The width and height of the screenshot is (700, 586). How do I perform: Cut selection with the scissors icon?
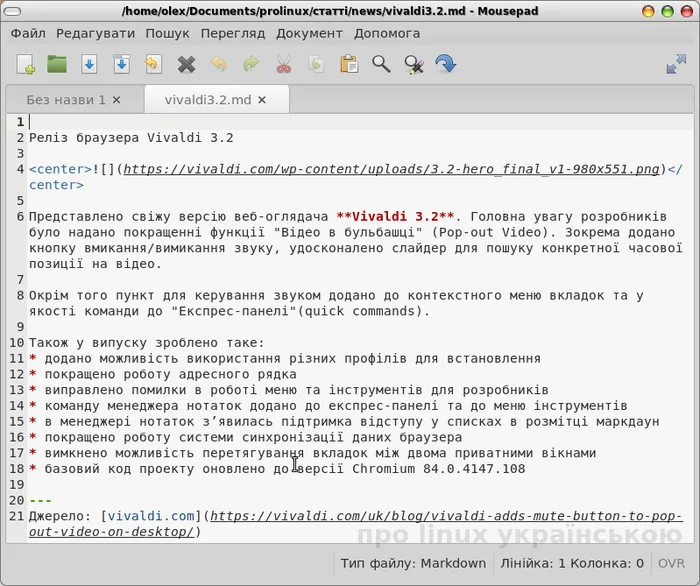283,64
